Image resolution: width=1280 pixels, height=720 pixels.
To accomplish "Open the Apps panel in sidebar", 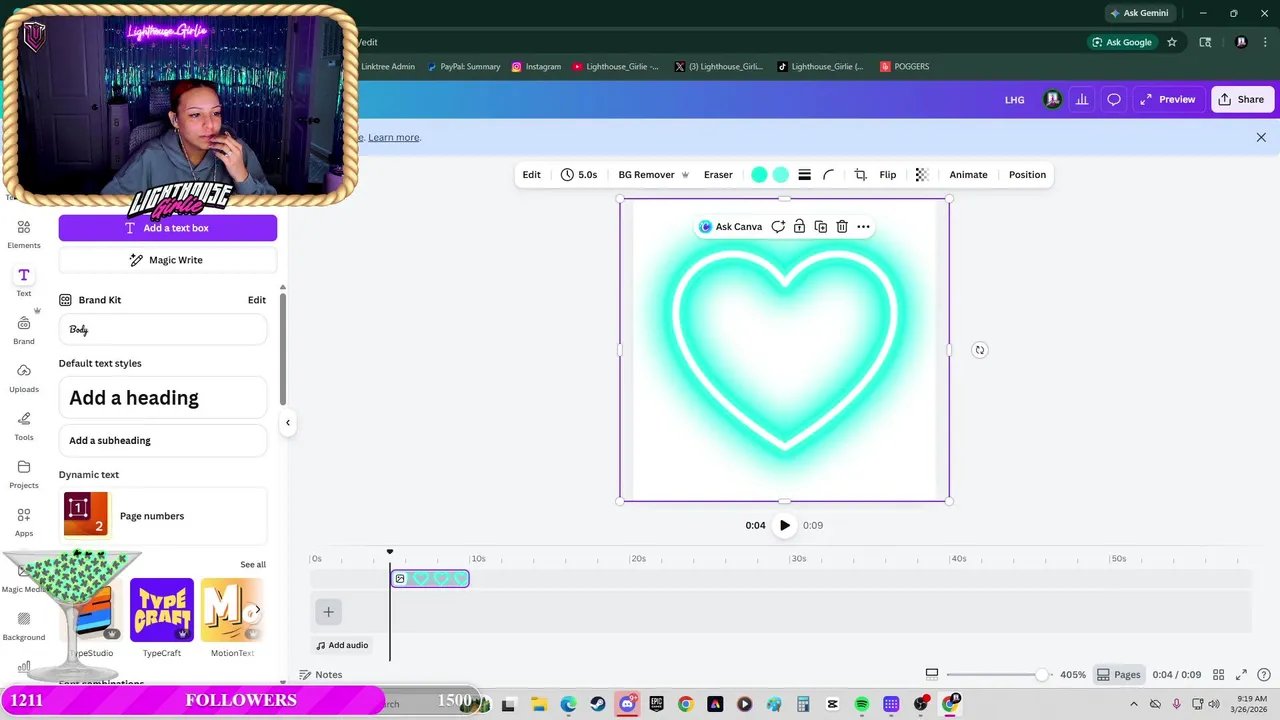I will click(x=24, y=522).
